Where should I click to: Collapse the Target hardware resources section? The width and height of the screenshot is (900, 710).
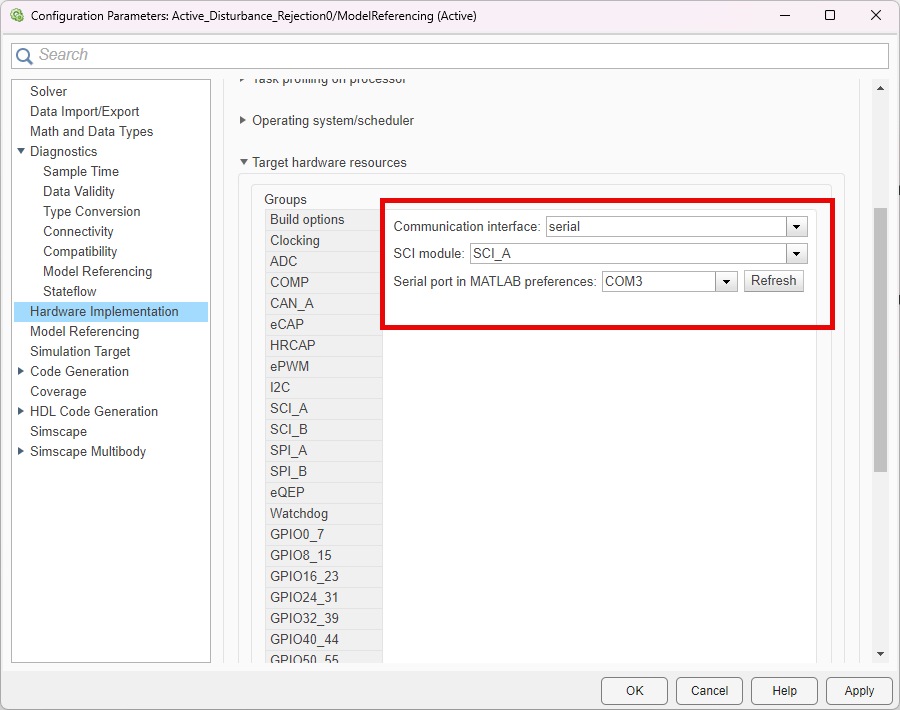click(x=243, y=163)
